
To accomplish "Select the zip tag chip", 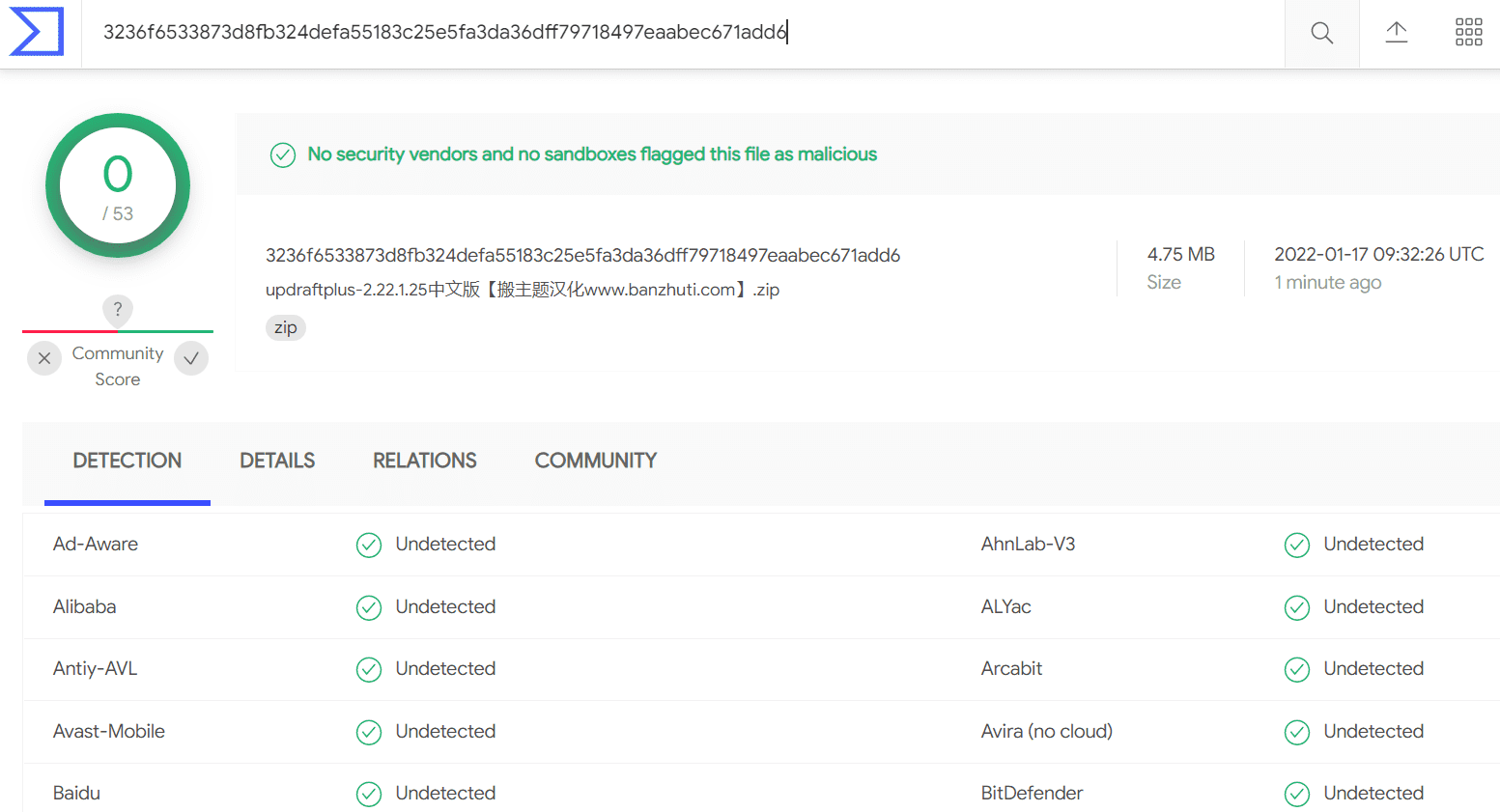I will click(x=285, y=327).
